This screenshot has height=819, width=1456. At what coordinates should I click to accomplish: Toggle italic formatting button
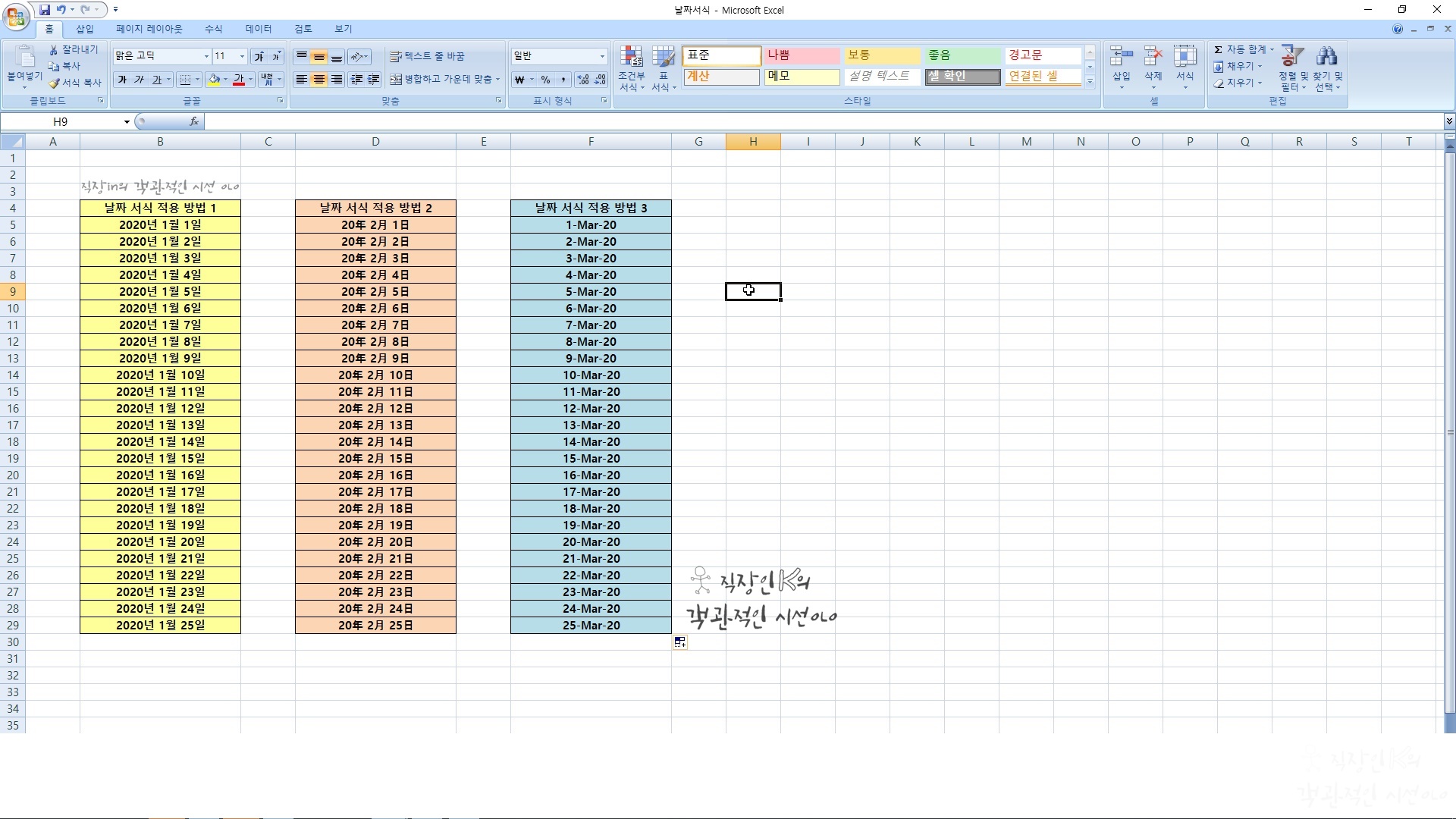139,80
